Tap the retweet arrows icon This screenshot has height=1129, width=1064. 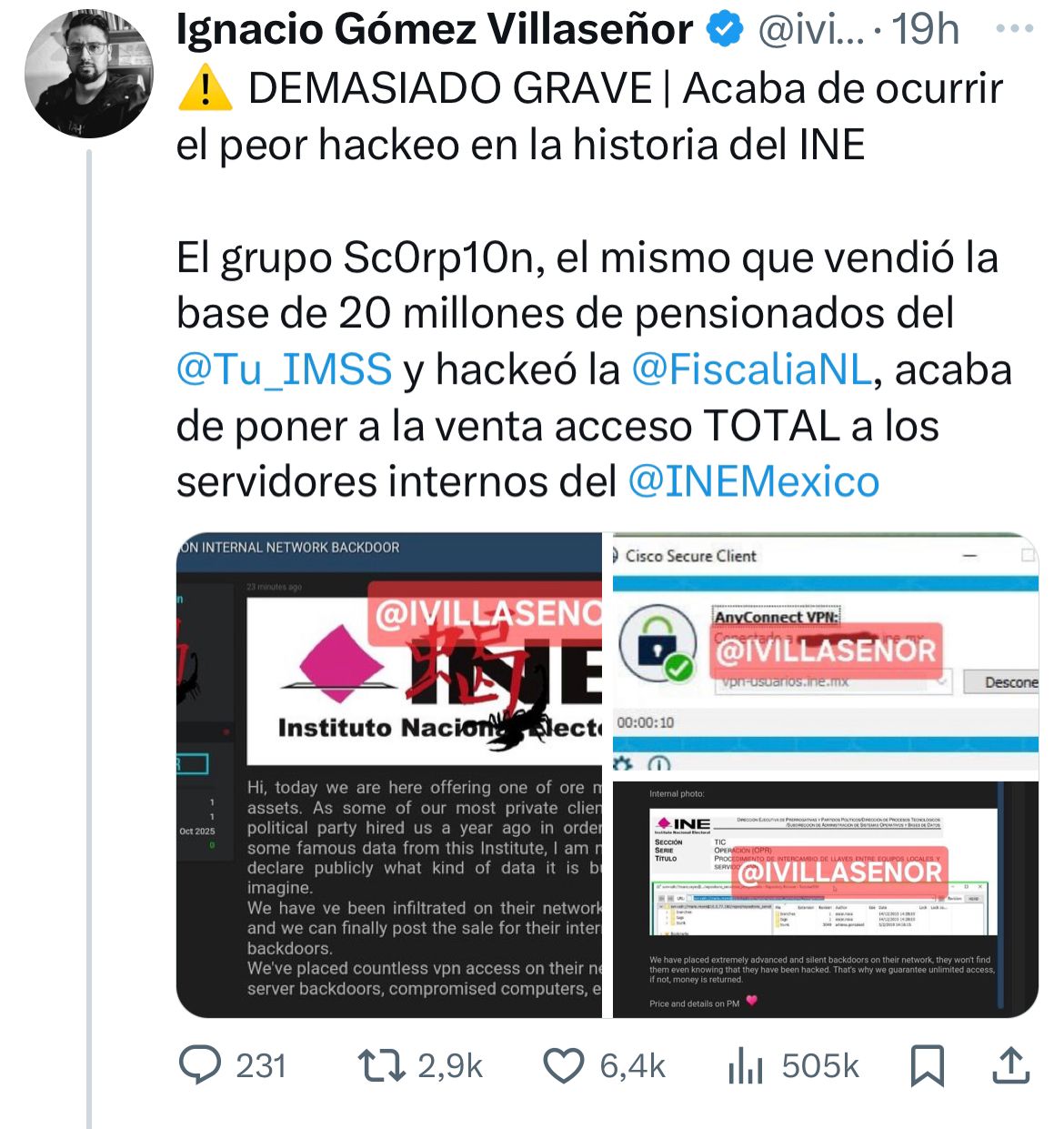[x=382, y=1065]
